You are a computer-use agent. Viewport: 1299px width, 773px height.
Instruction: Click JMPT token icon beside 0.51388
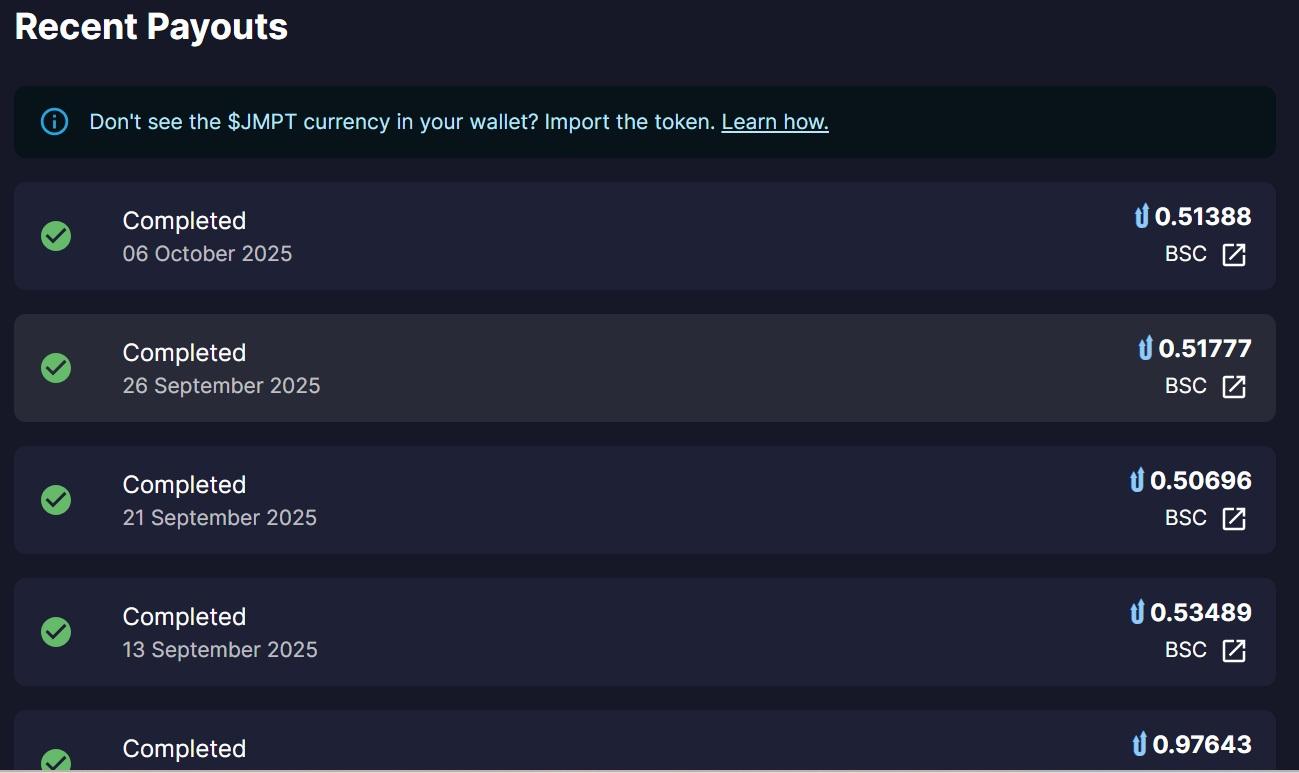[1142, 216]
